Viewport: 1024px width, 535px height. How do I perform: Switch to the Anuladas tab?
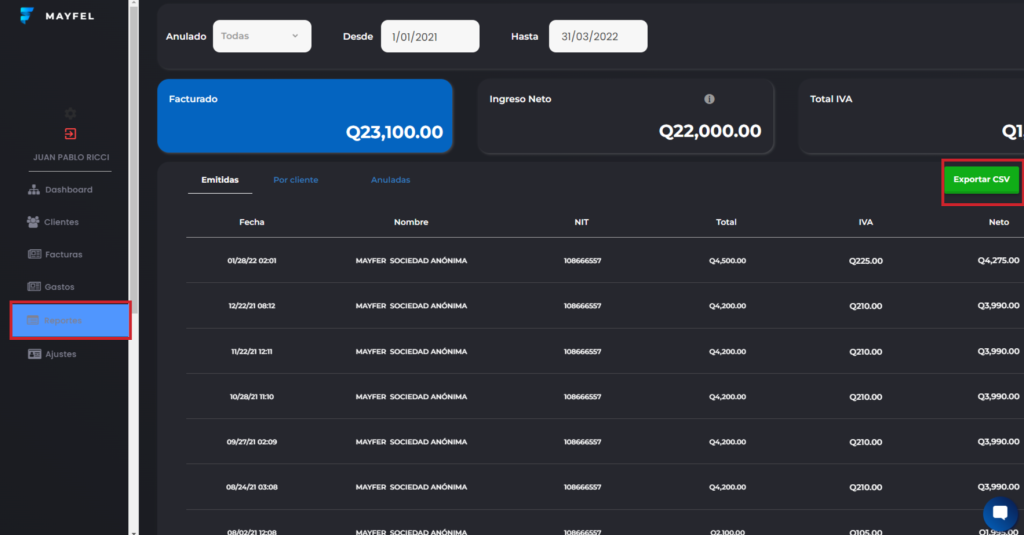pyautogui.click(x=390, y=180)
